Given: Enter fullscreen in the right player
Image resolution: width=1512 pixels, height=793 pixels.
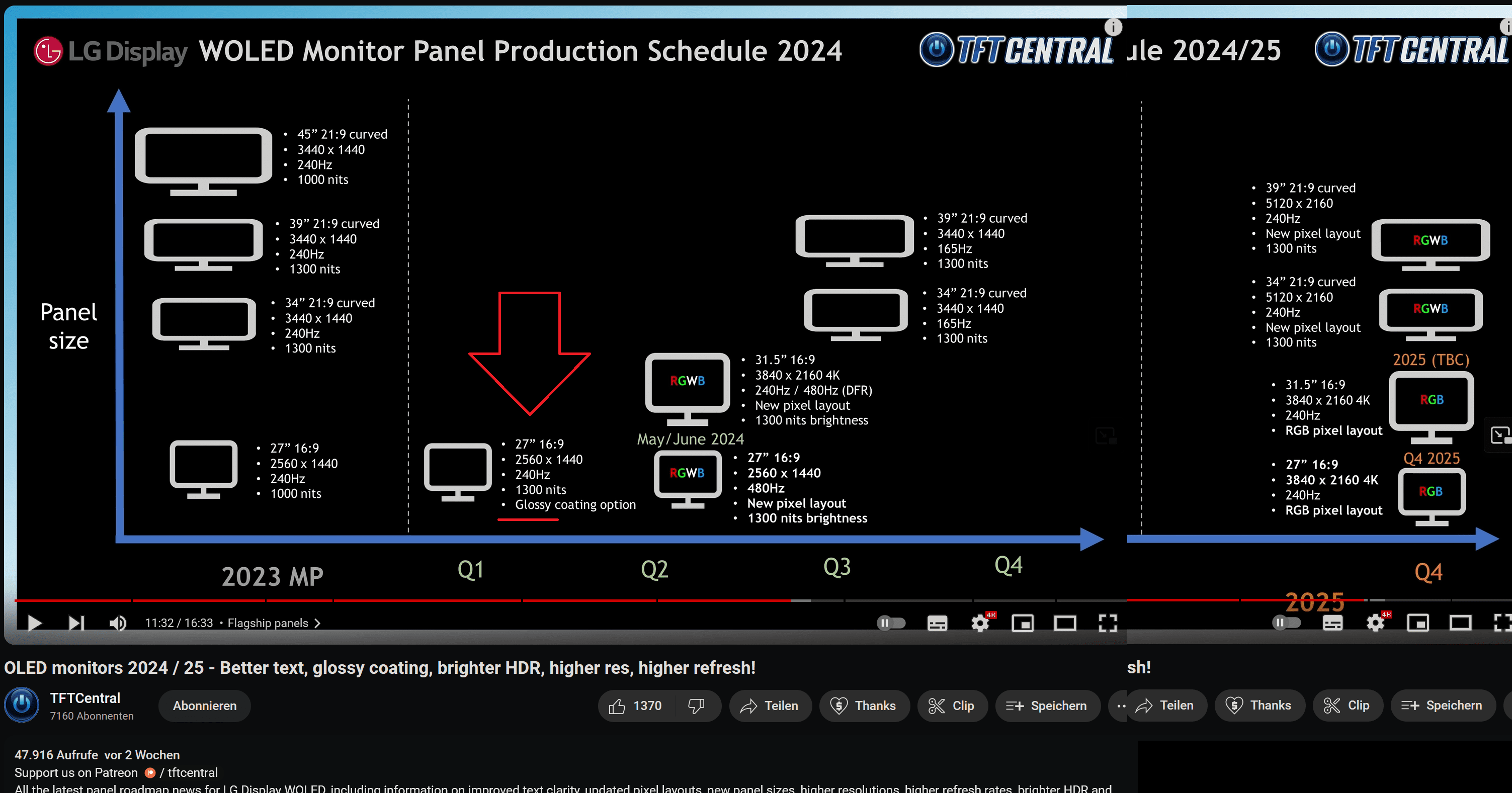Looking at the screenshot, I should [x=1502, y=623].
